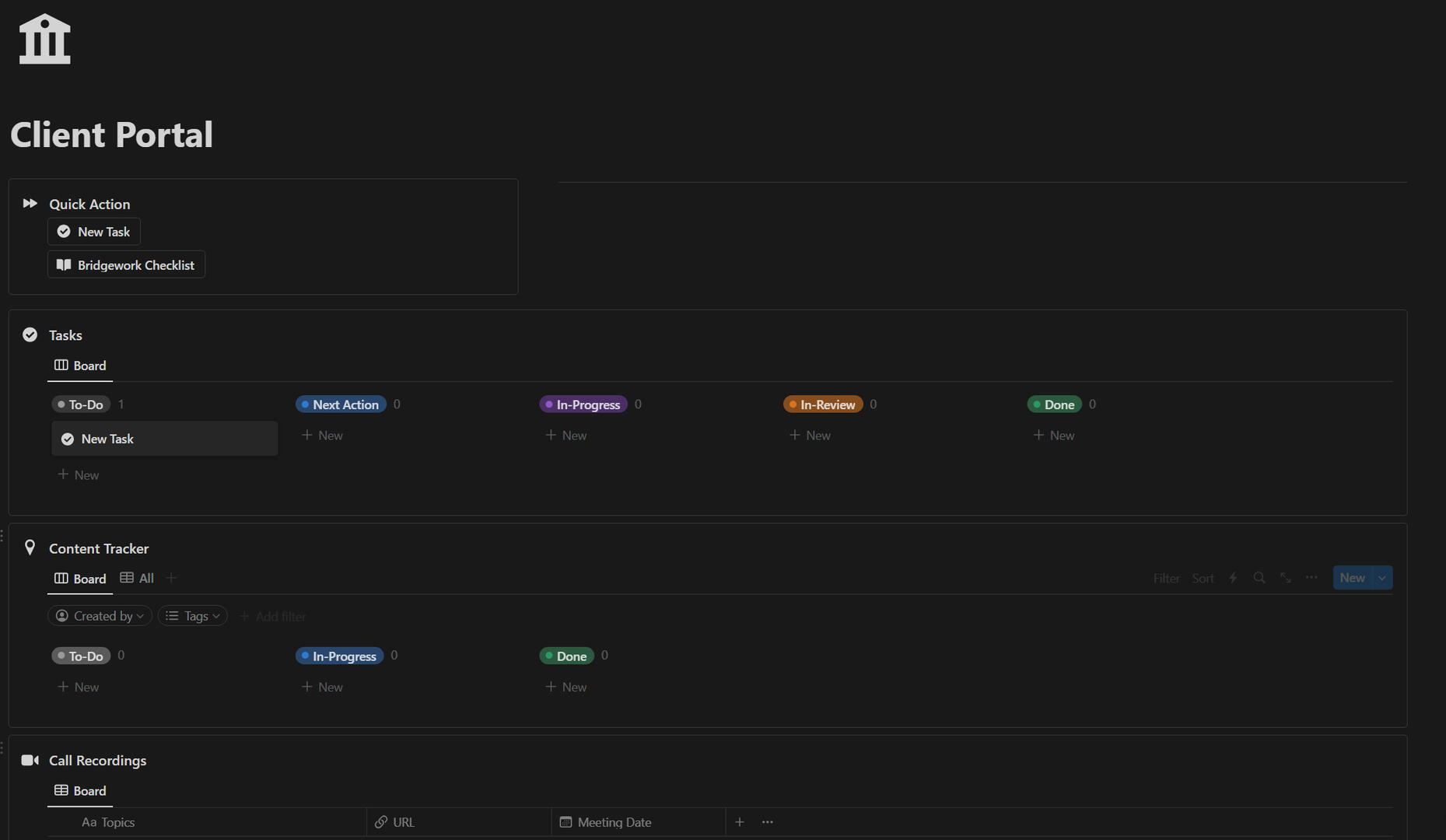
Task: Click the blue New button in Content Tracker
Action: [1352, 578]
